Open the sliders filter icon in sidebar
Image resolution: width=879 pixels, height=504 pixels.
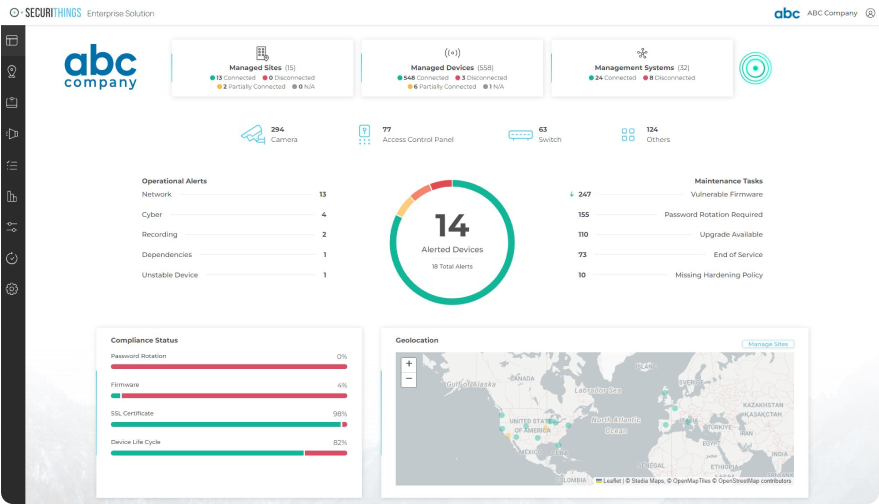[12, 227]
